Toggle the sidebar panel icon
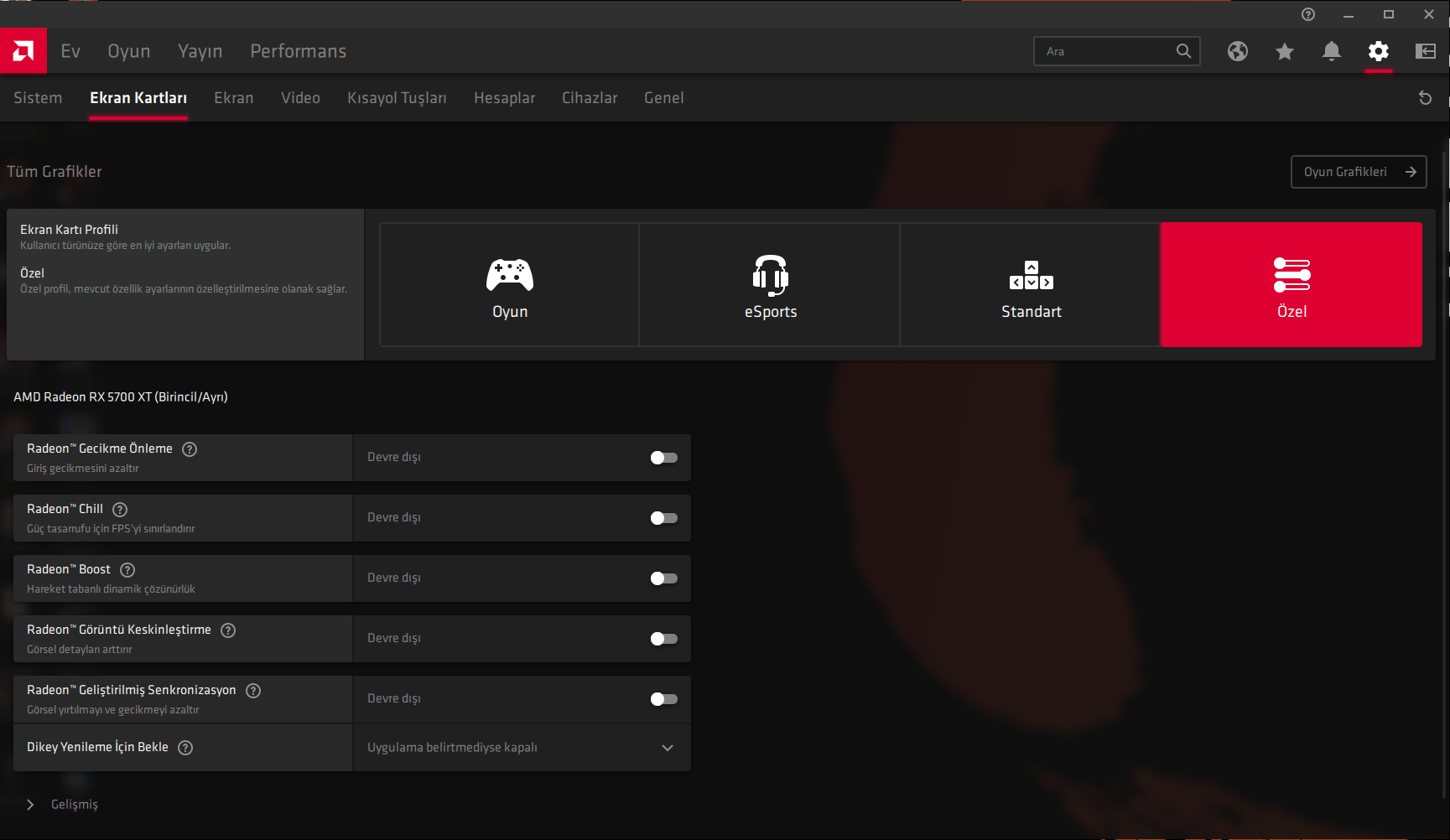1450x840 pixels. [1426, 51]
